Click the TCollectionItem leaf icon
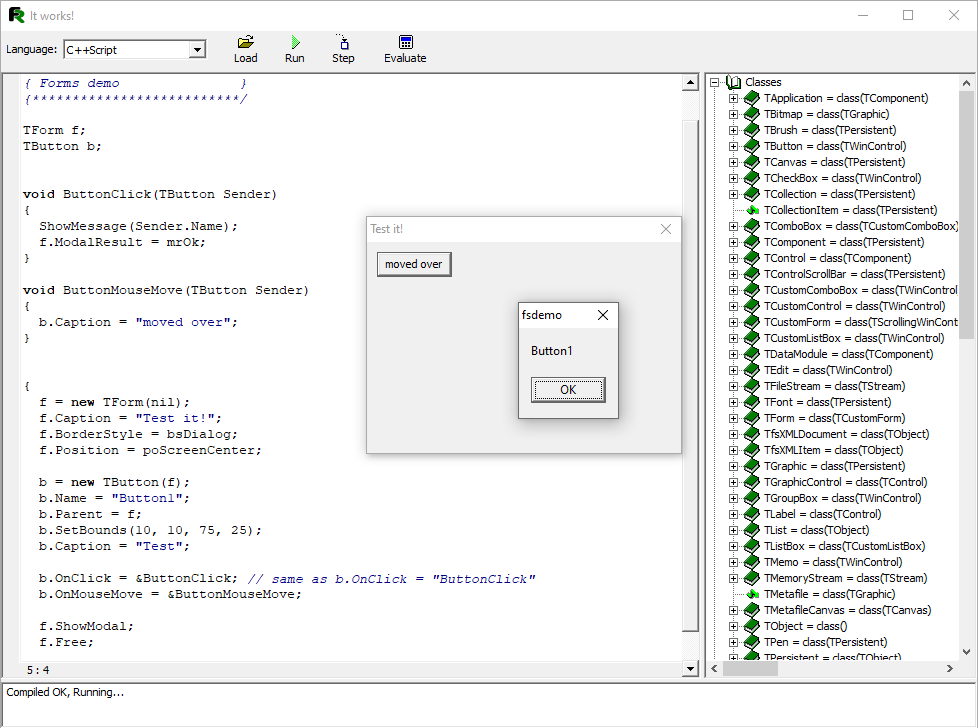Image resolution: width=978 pixels, height=728 pixels. pos(752,210)
